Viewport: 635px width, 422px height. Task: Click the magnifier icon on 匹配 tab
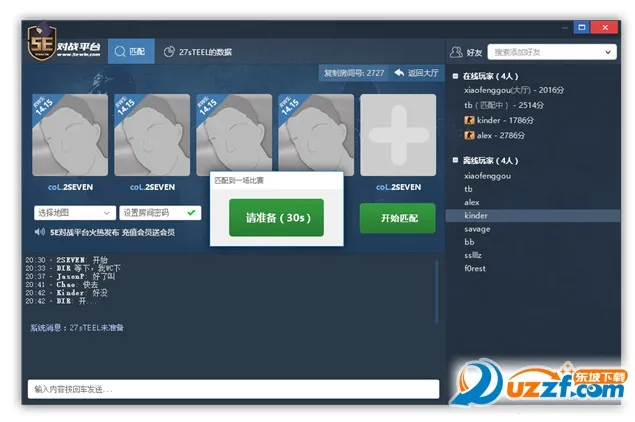point(119,51)
